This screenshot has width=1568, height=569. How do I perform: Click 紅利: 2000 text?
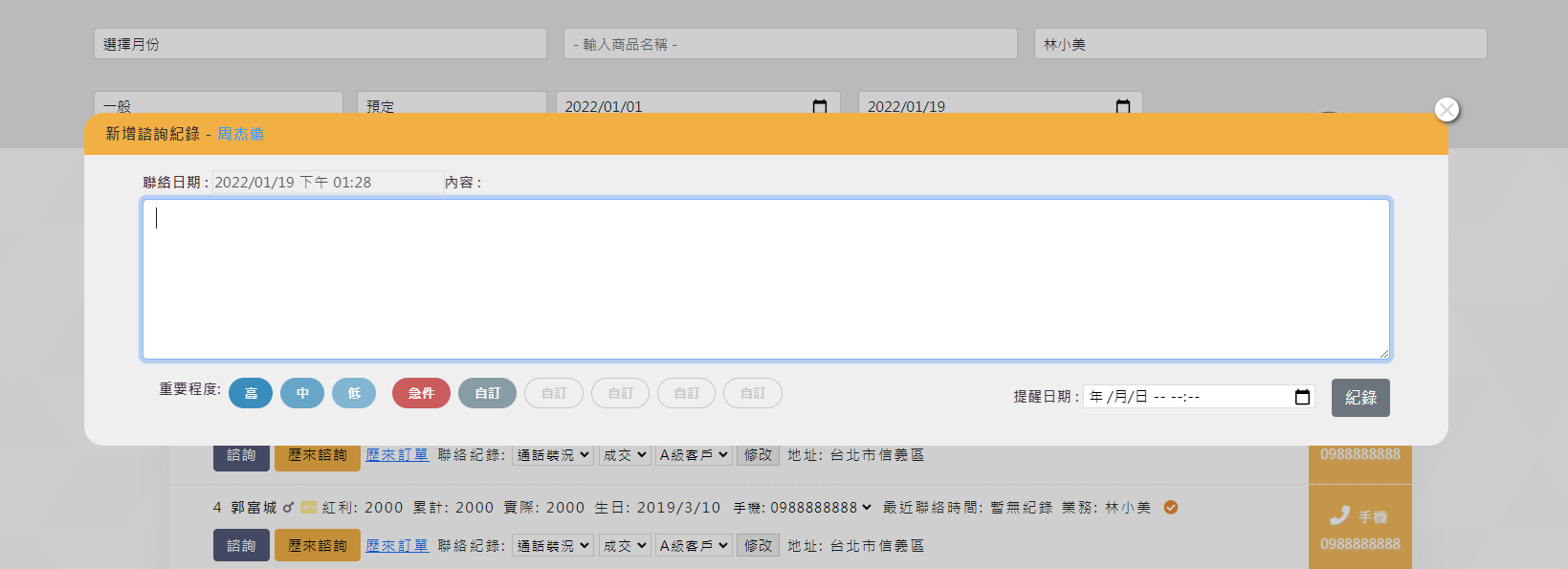(x=363, y=508)
